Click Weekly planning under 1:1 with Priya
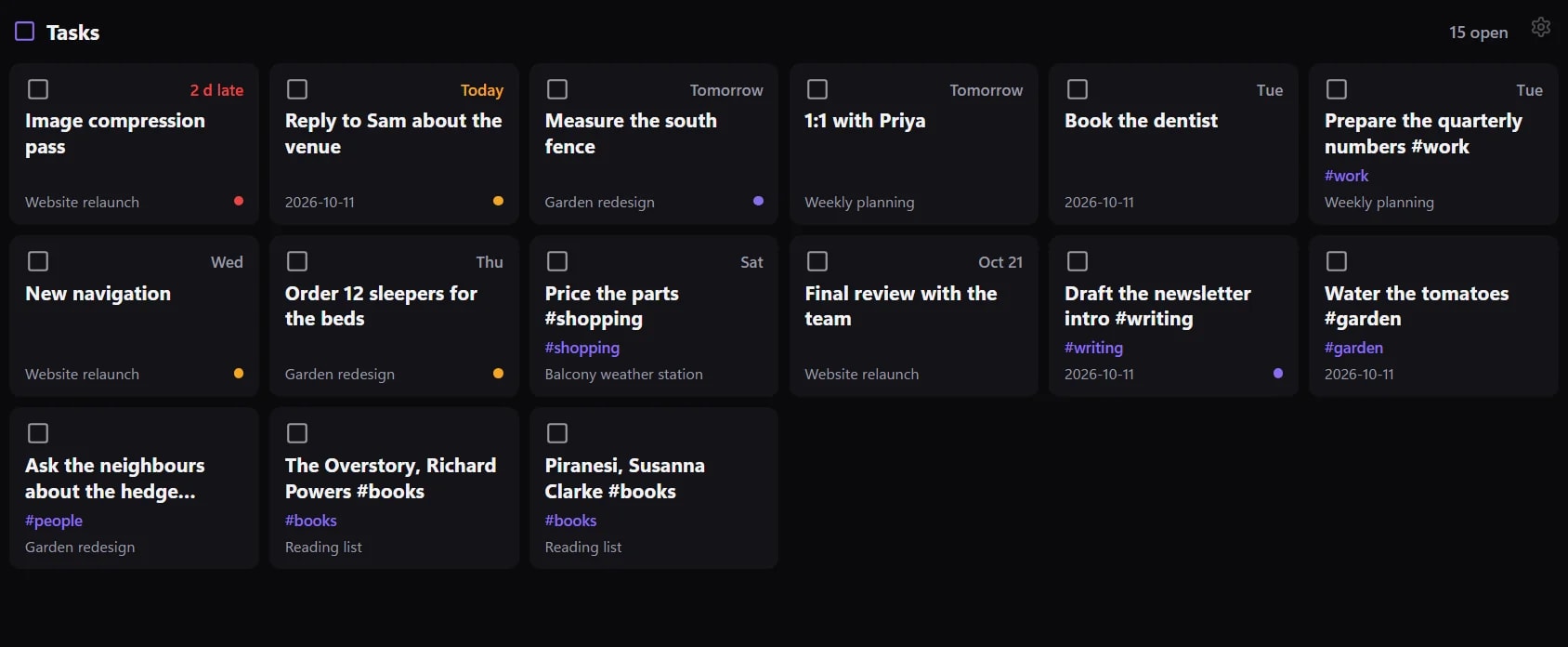Viewport: 1568px width, 647px height. [859, 202]
